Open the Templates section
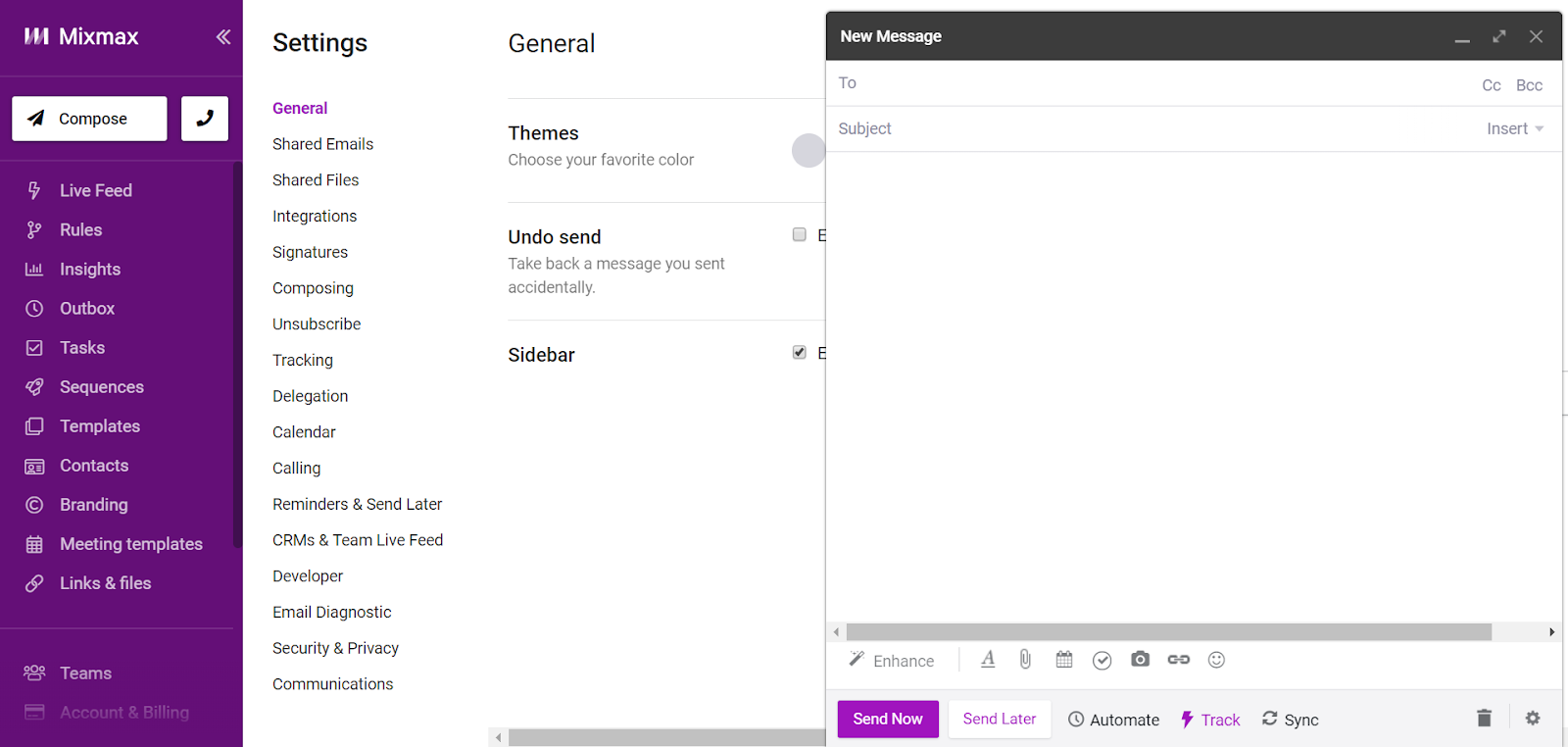Screen dimensions: 1568x747 coord(100,425)
